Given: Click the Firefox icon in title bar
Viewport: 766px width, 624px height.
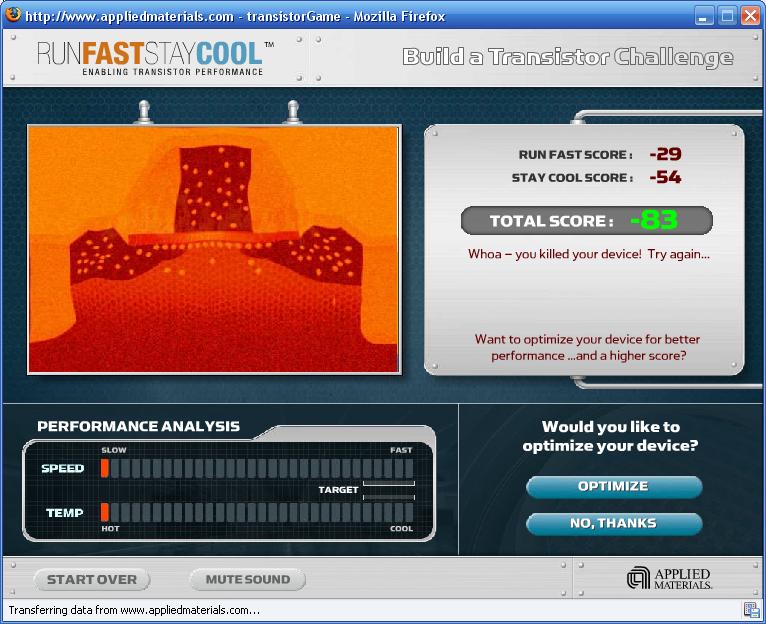Looking at the screenshot, I should tap(13, 15).
